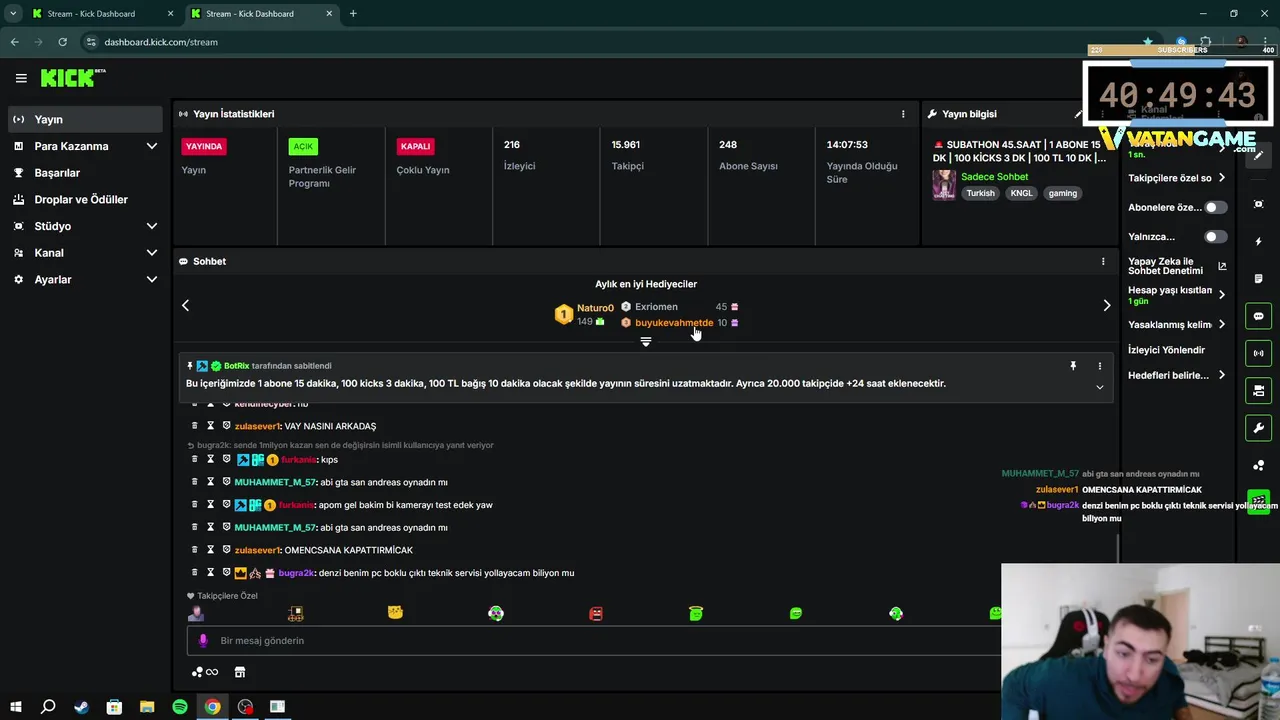1280x720 pixels.
Task: Open the wrench tools icon in right toolbar
Action: (1258, 428)
